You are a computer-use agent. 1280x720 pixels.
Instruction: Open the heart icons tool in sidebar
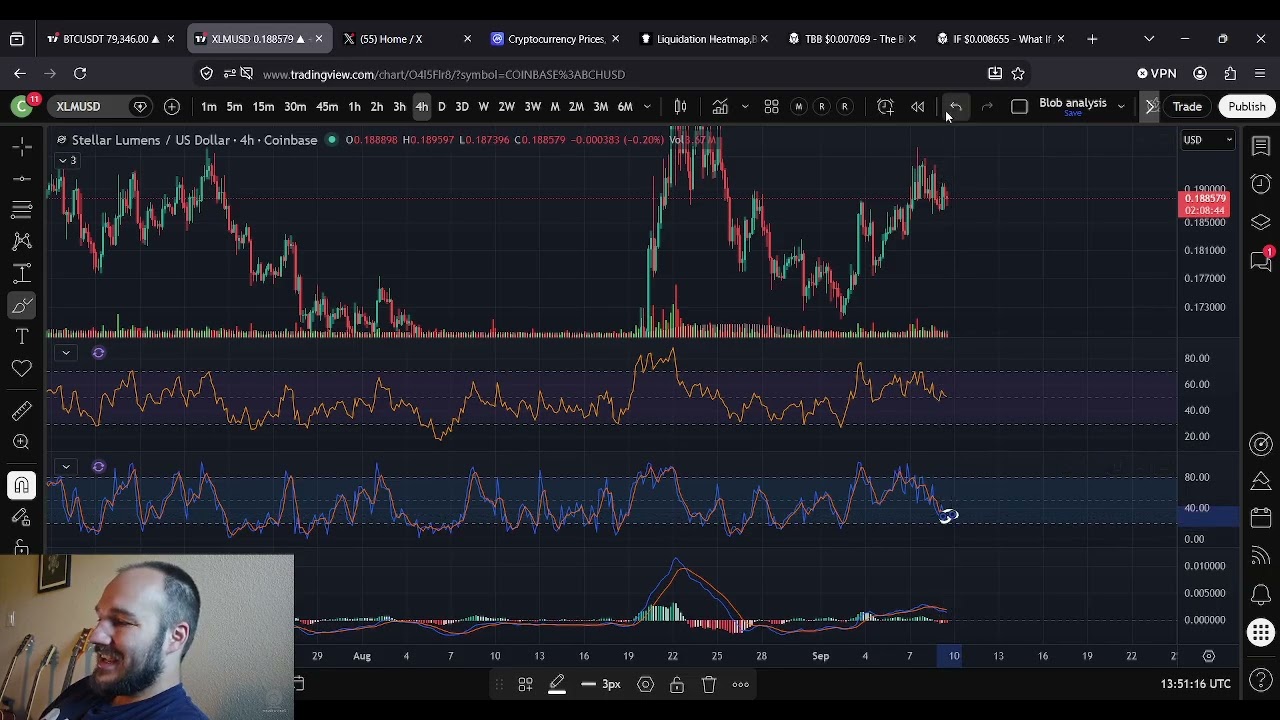click(x=21, y=369)
